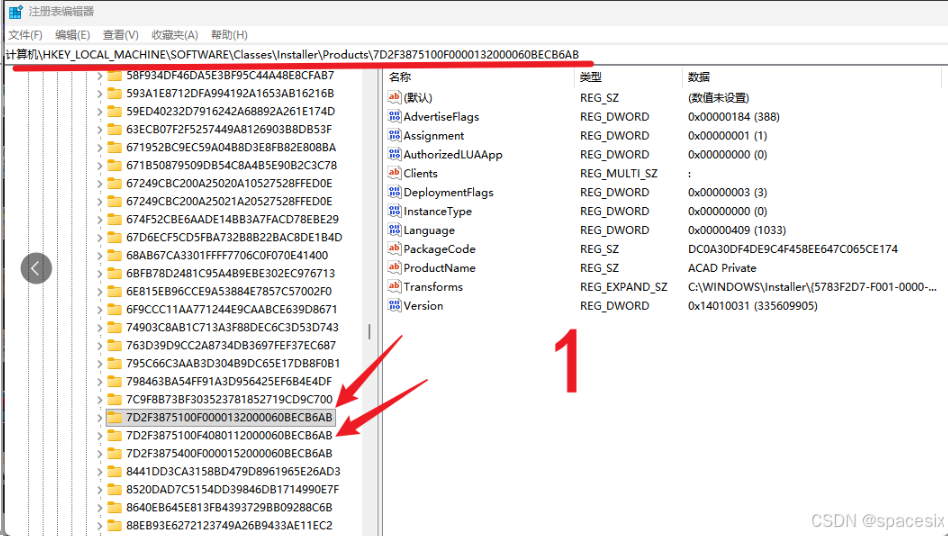Click the (默认) string value icon
948x536 pixels.
[x=394, y=97]
